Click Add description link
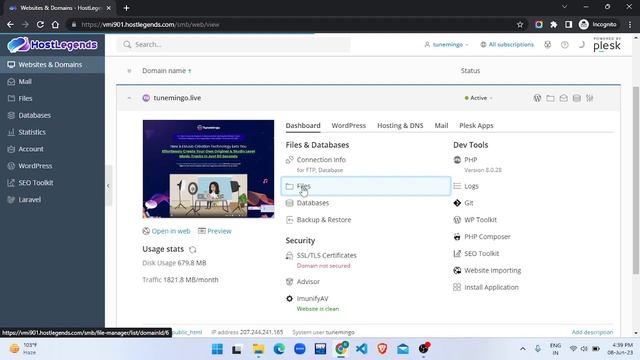This screenshot has width=640, height=360. (592, 332)
